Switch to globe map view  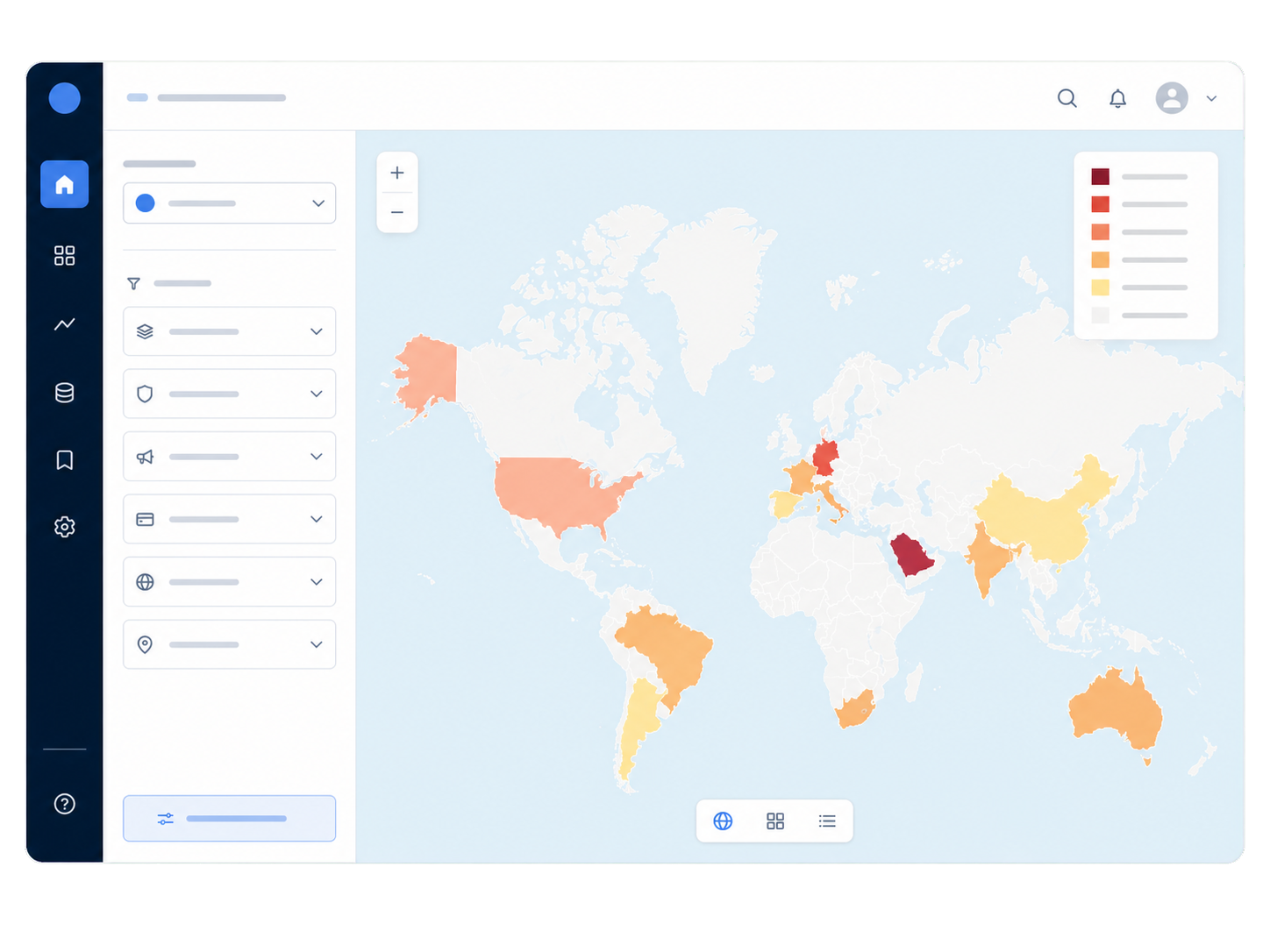pos(723,821)
